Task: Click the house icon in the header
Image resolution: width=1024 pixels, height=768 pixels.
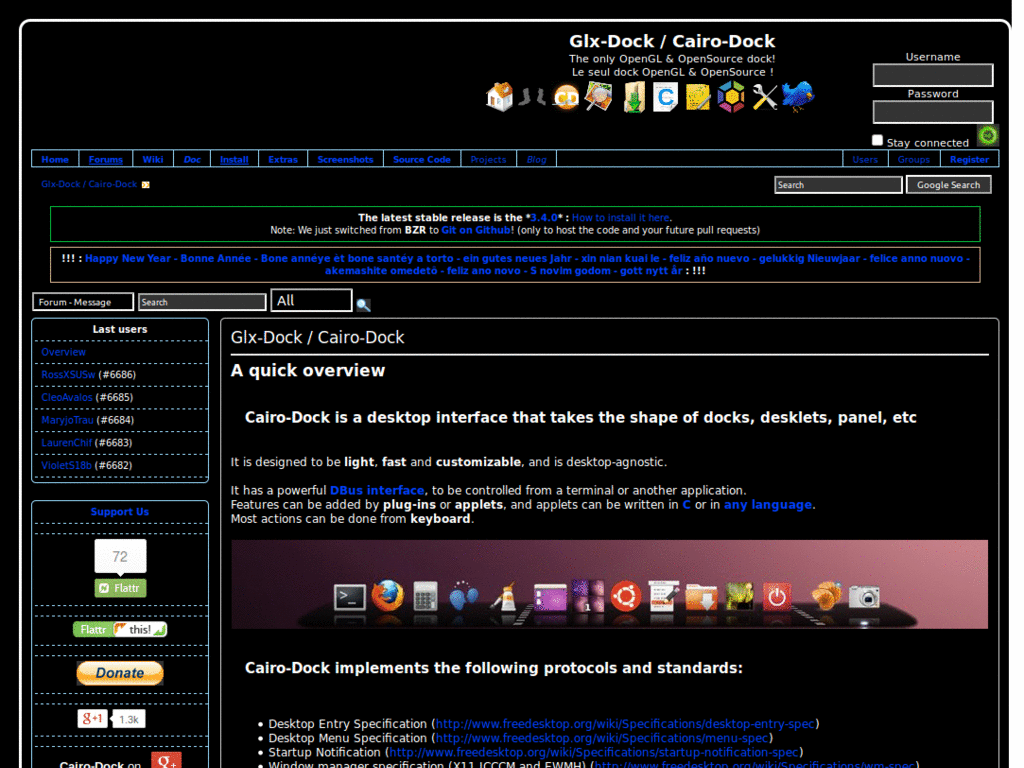Action: (500, 97)
